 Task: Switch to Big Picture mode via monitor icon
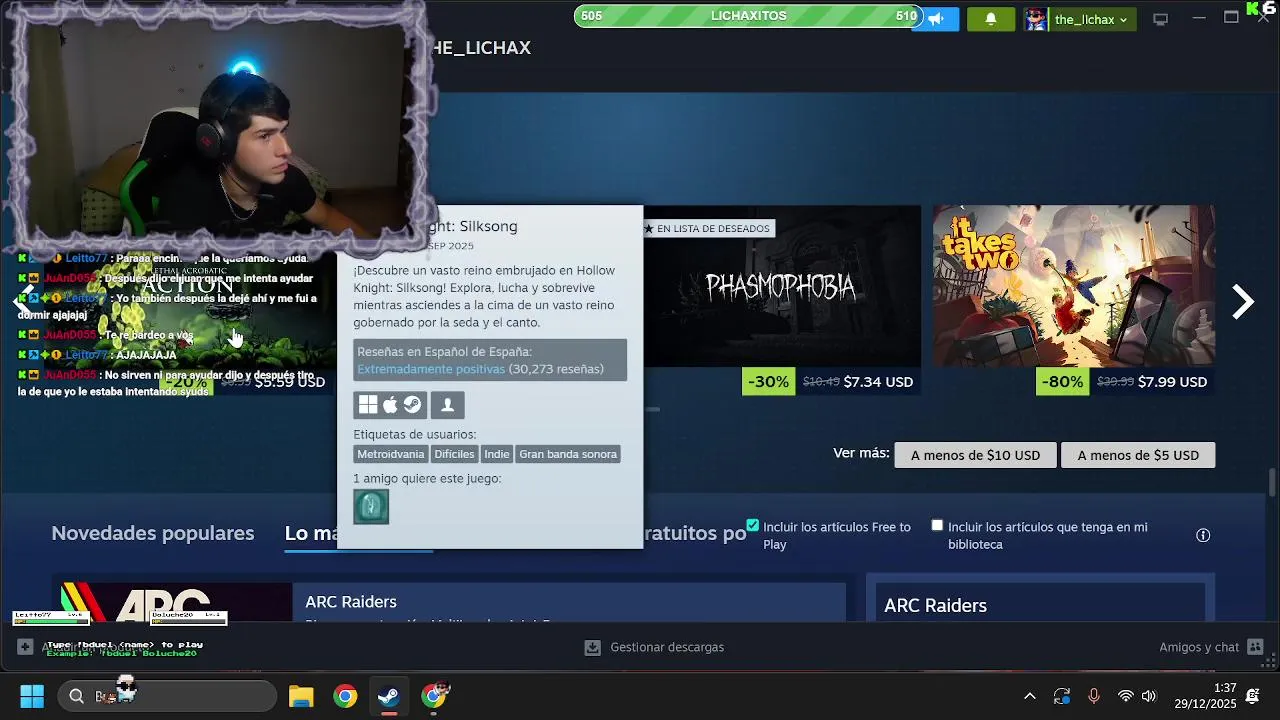pos(1161,19)
